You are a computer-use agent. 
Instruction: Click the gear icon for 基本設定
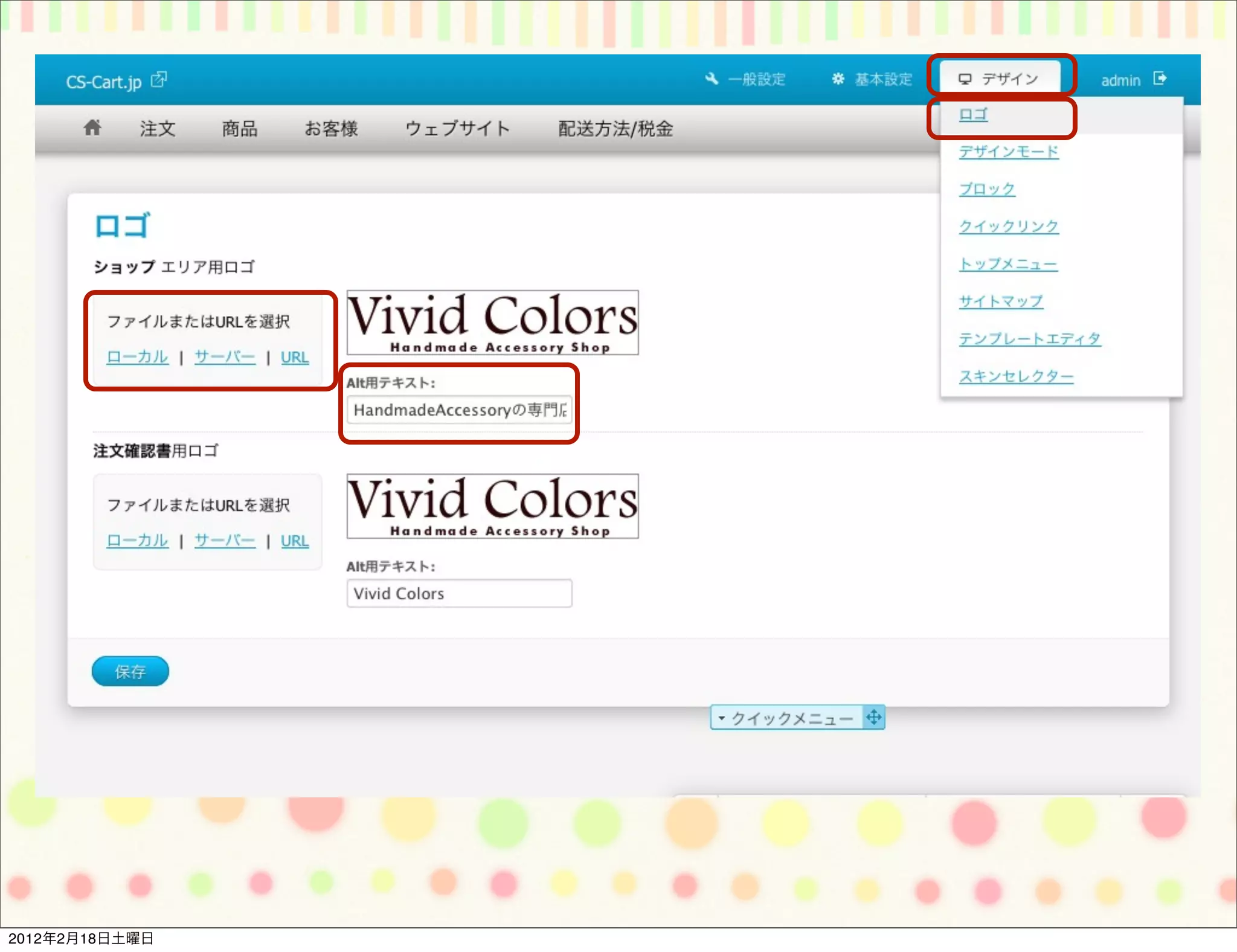[x=838, y=79]
